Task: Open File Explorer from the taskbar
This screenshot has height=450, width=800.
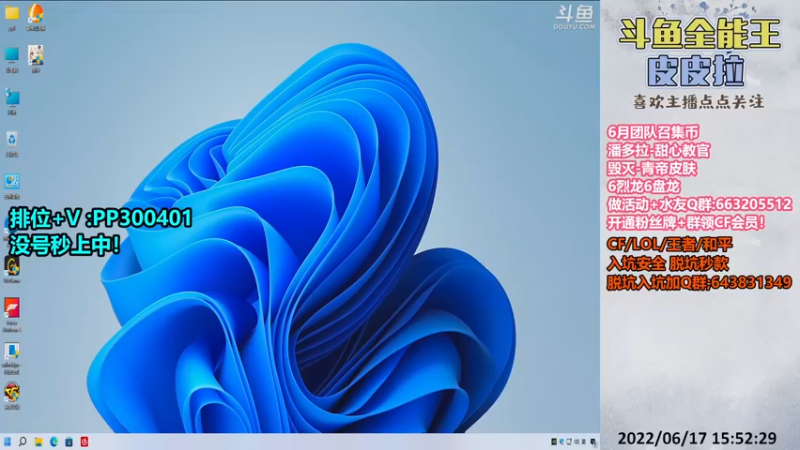Action: coord(38,442)
